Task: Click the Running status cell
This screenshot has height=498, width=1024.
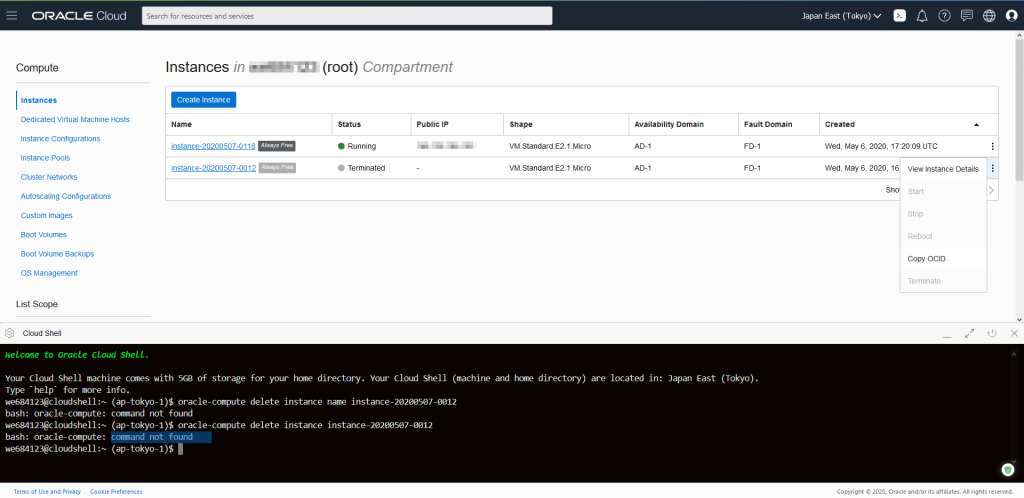Action: [x=357, y=146]
